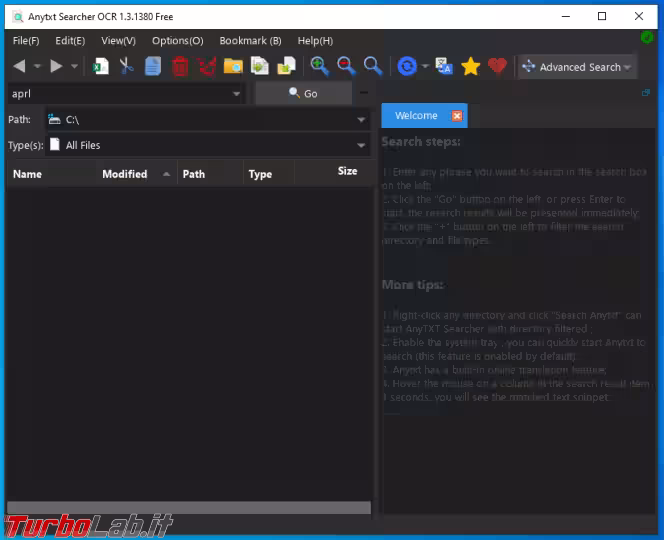Click the translate icon in toolbar
This screenshot has height=540, width=664.
444,66
